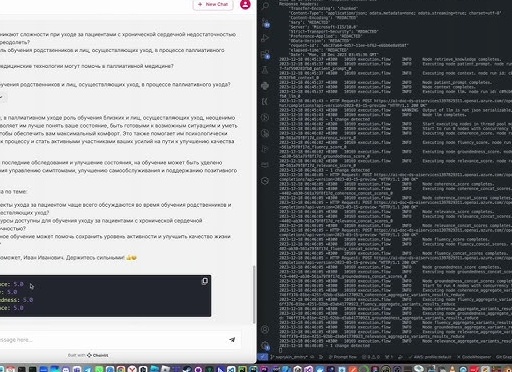The height and width of the screenshot is (372, 512).
Task: Open Run and Debug view in VS Code
Action: [265, 38]
